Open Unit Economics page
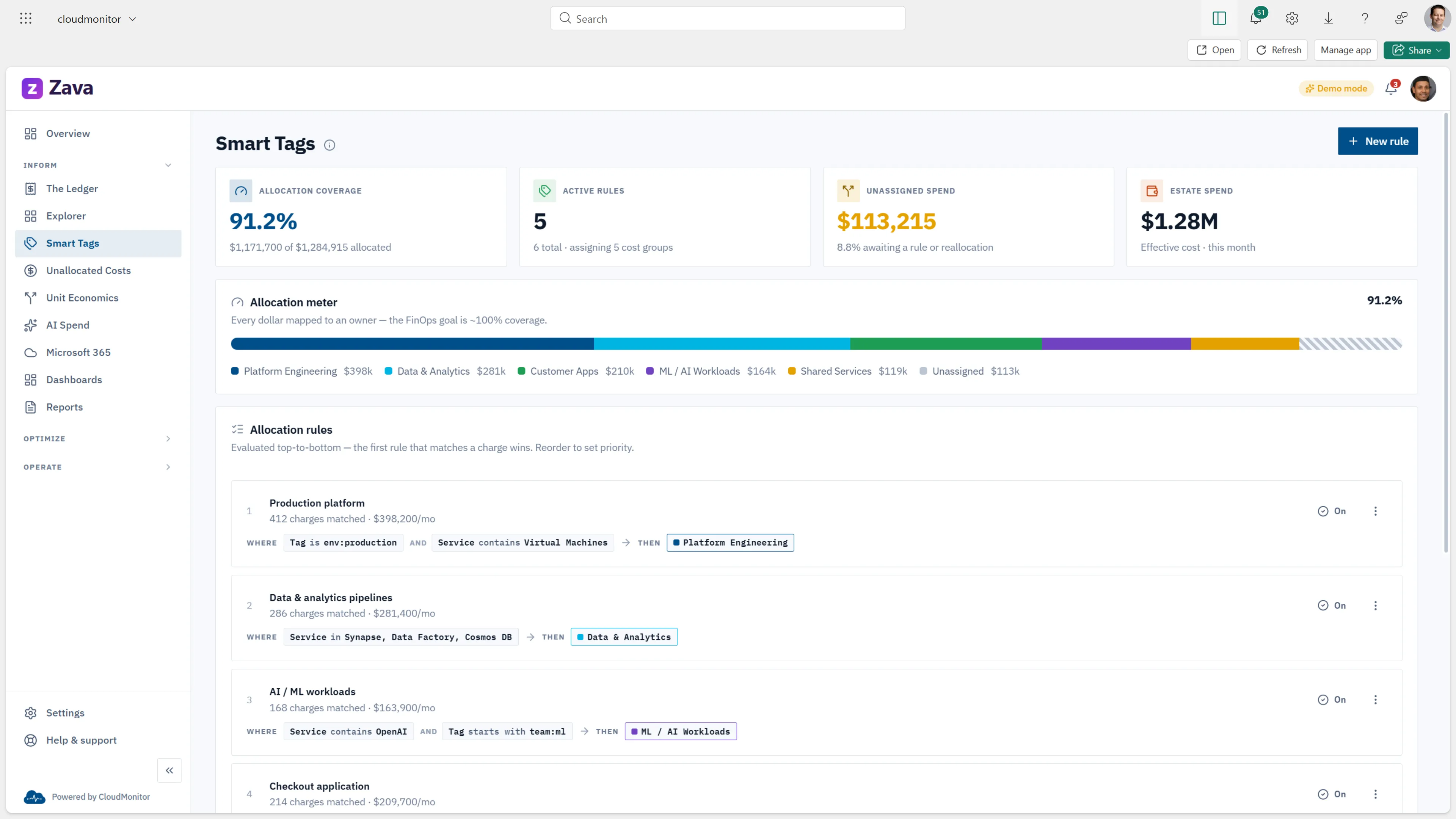Image resolution: width=1456 pixels, height=819 pixels. (98, 298)
